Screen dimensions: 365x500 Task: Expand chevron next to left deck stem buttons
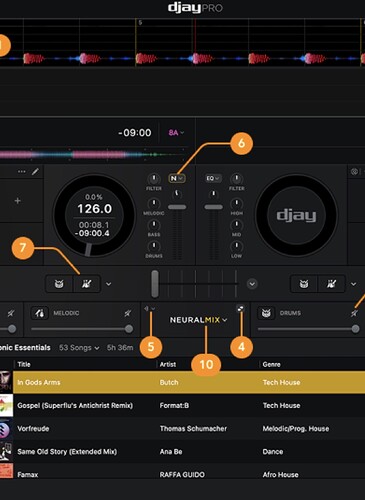click(x=108, y=284)
